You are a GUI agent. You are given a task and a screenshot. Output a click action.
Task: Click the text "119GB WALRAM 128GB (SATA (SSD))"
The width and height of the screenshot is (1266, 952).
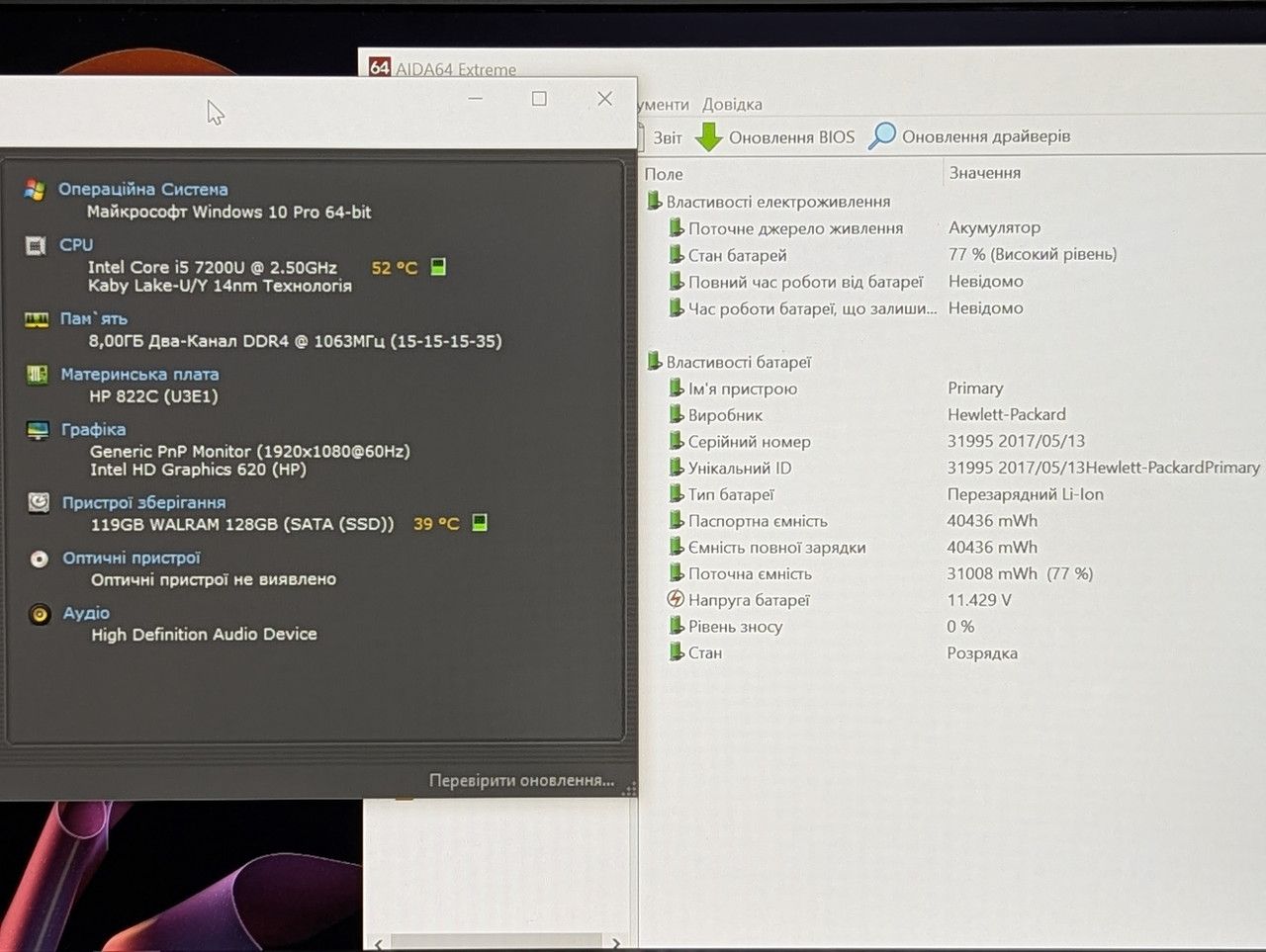(x=242, y=524)
